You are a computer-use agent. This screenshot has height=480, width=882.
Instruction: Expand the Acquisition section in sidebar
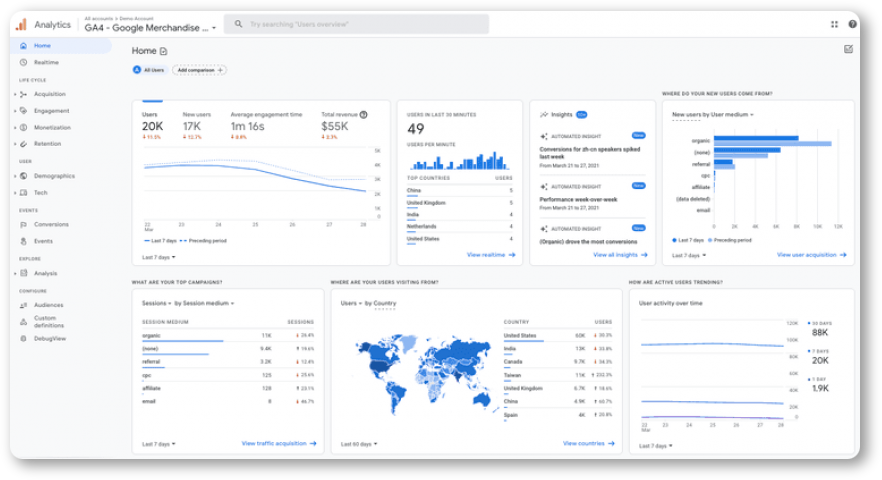(x=15, y=95)
